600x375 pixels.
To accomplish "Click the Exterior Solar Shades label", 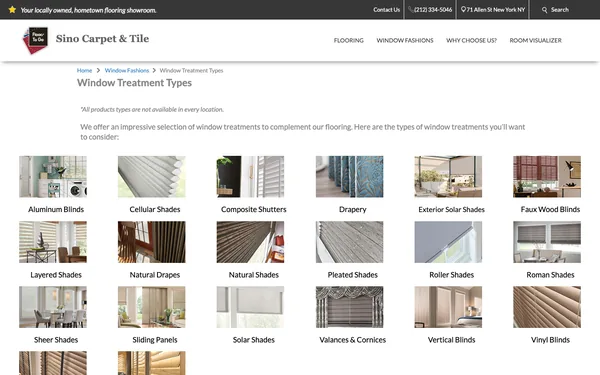I will 452,209.
